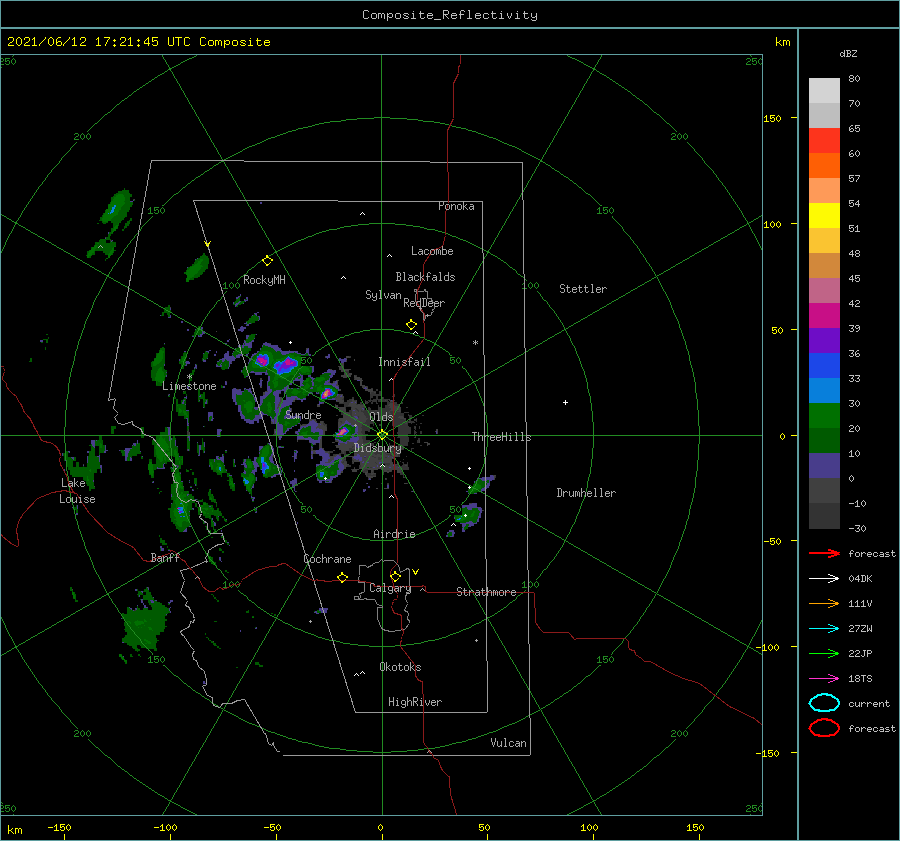The width and height of the screenshot is (900, 841).
Task: Click the 150 tick on the right axis
Action: tap(772, 118)
